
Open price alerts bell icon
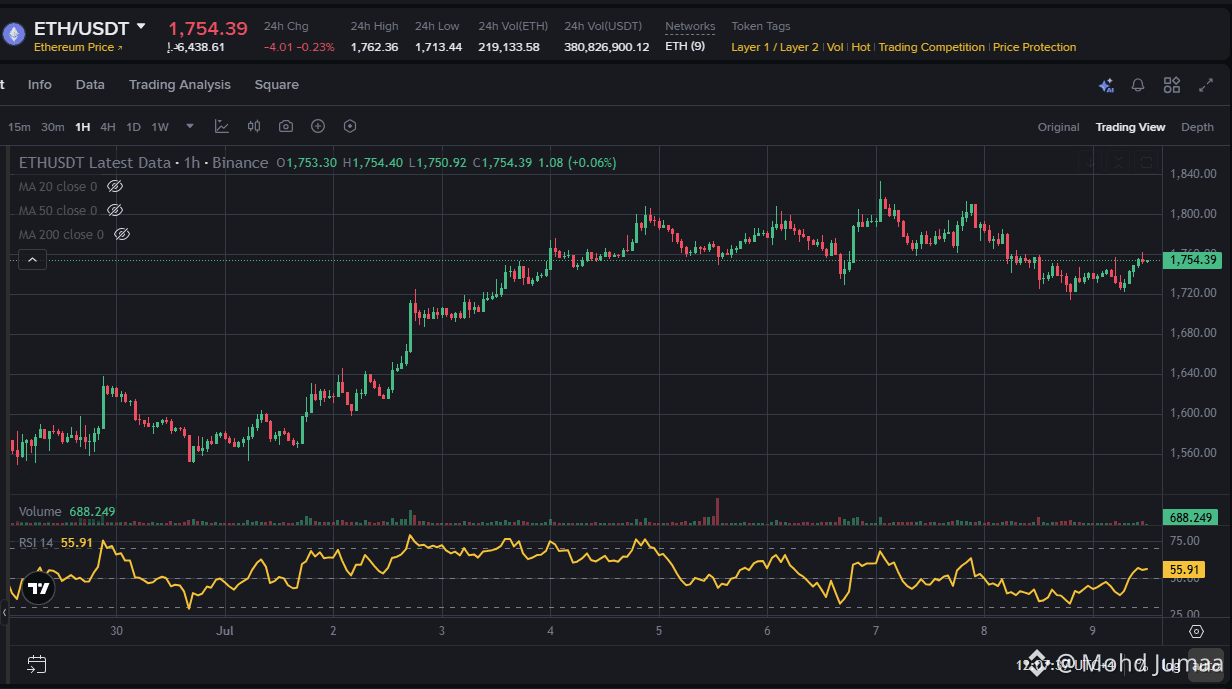(1138, 86)
